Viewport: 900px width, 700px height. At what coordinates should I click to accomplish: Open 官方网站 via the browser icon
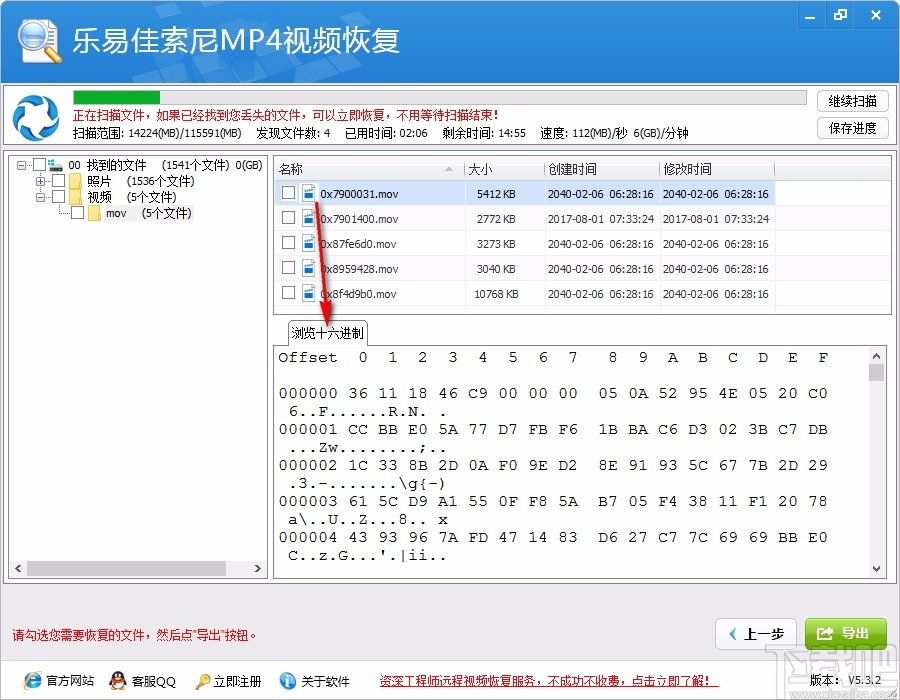[31, 680]
